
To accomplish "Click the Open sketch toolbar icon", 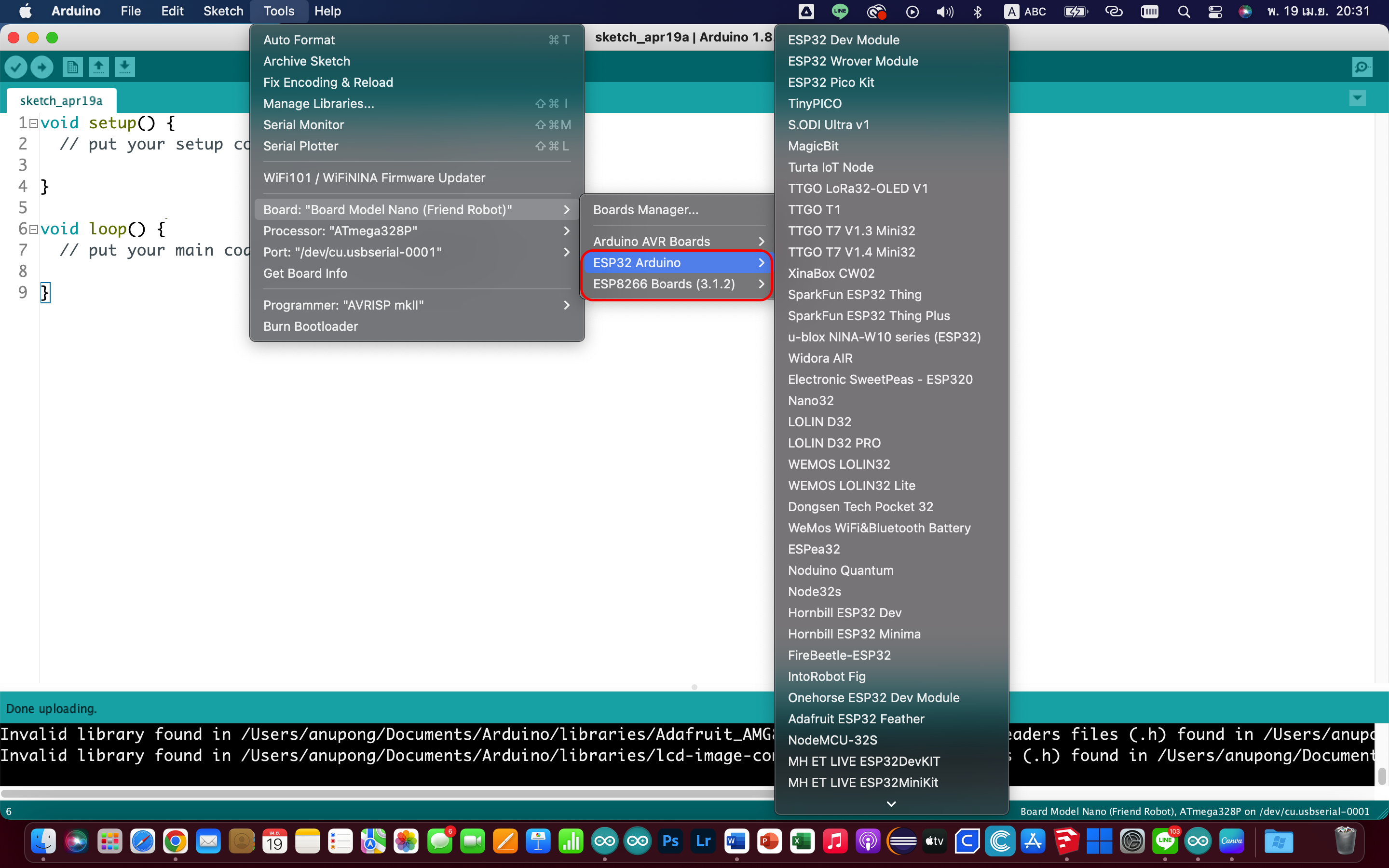I will pos(99,67).
